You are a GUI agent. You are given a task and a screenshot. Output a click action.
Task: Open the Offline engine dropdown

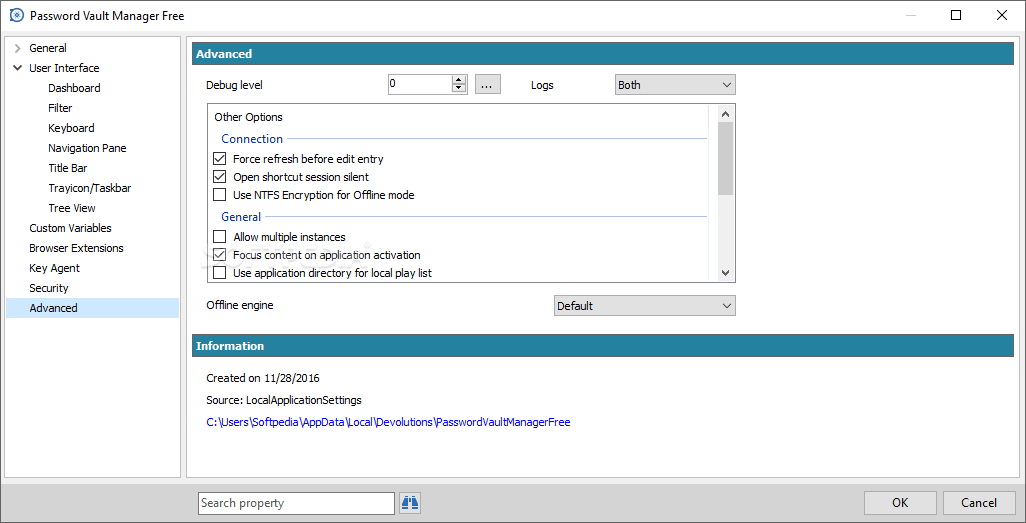[645, 306]
